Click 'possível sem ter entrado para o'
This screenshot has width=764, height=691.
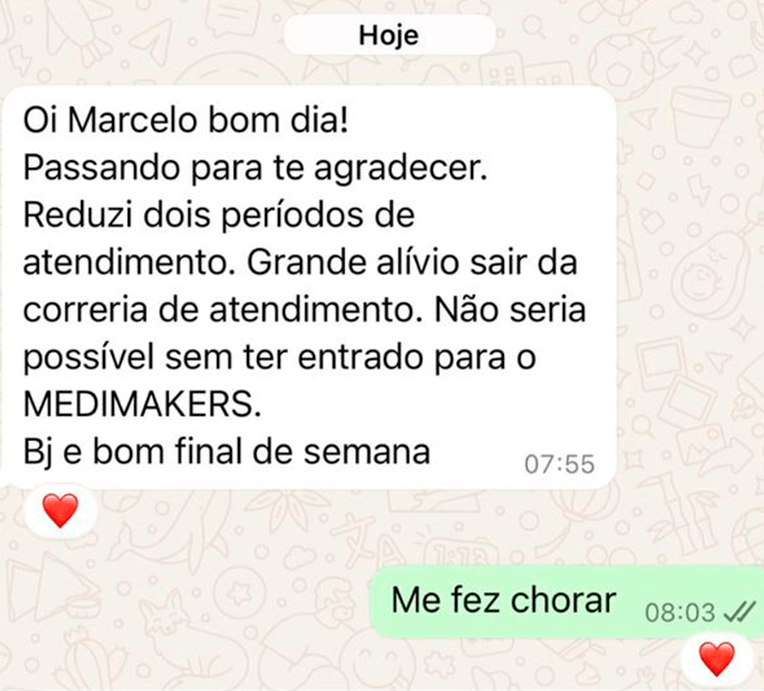280,358
